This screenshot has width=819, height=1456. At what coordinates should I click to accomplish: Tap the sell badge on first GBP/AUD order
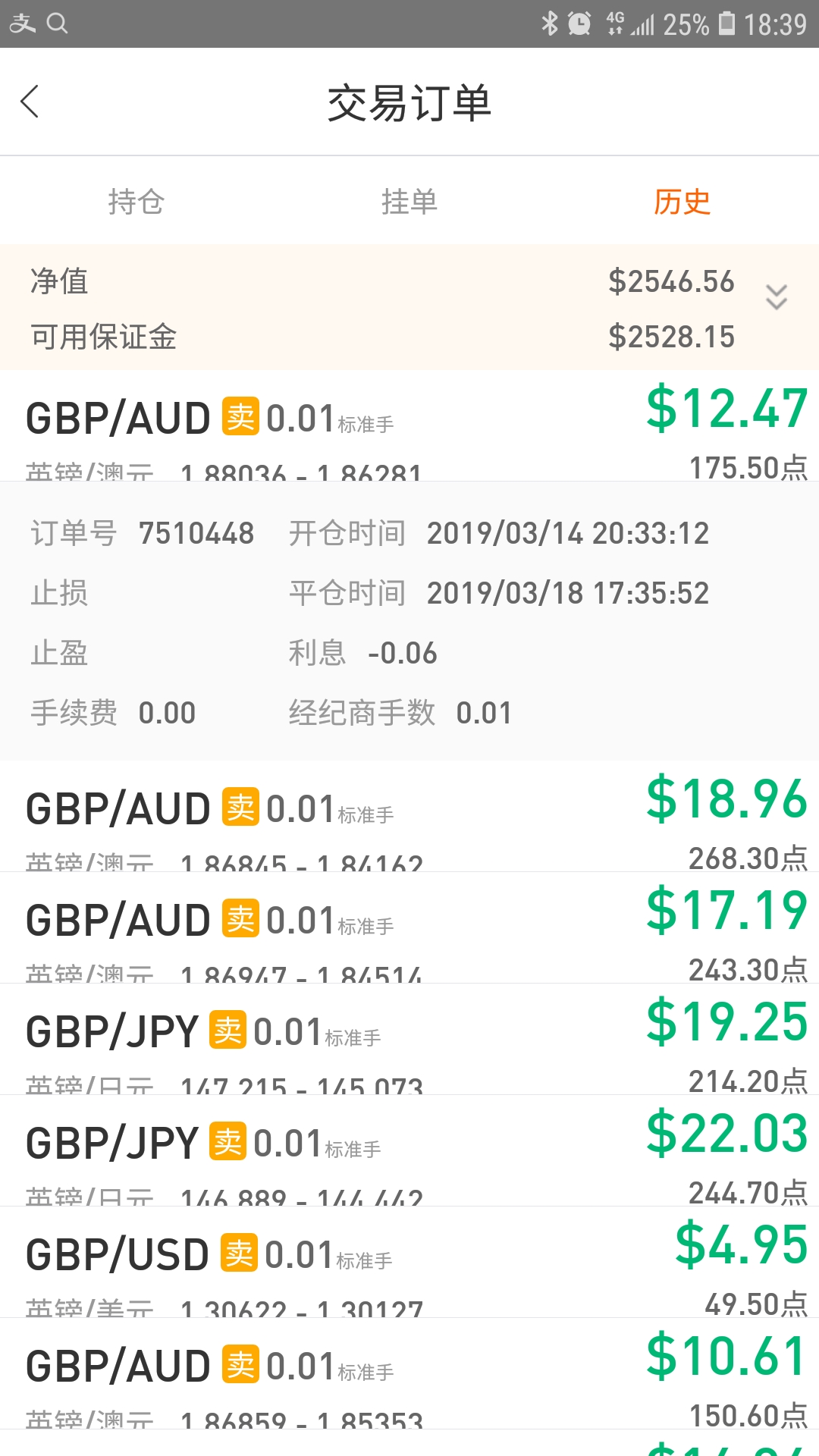[x=240, y=416]
